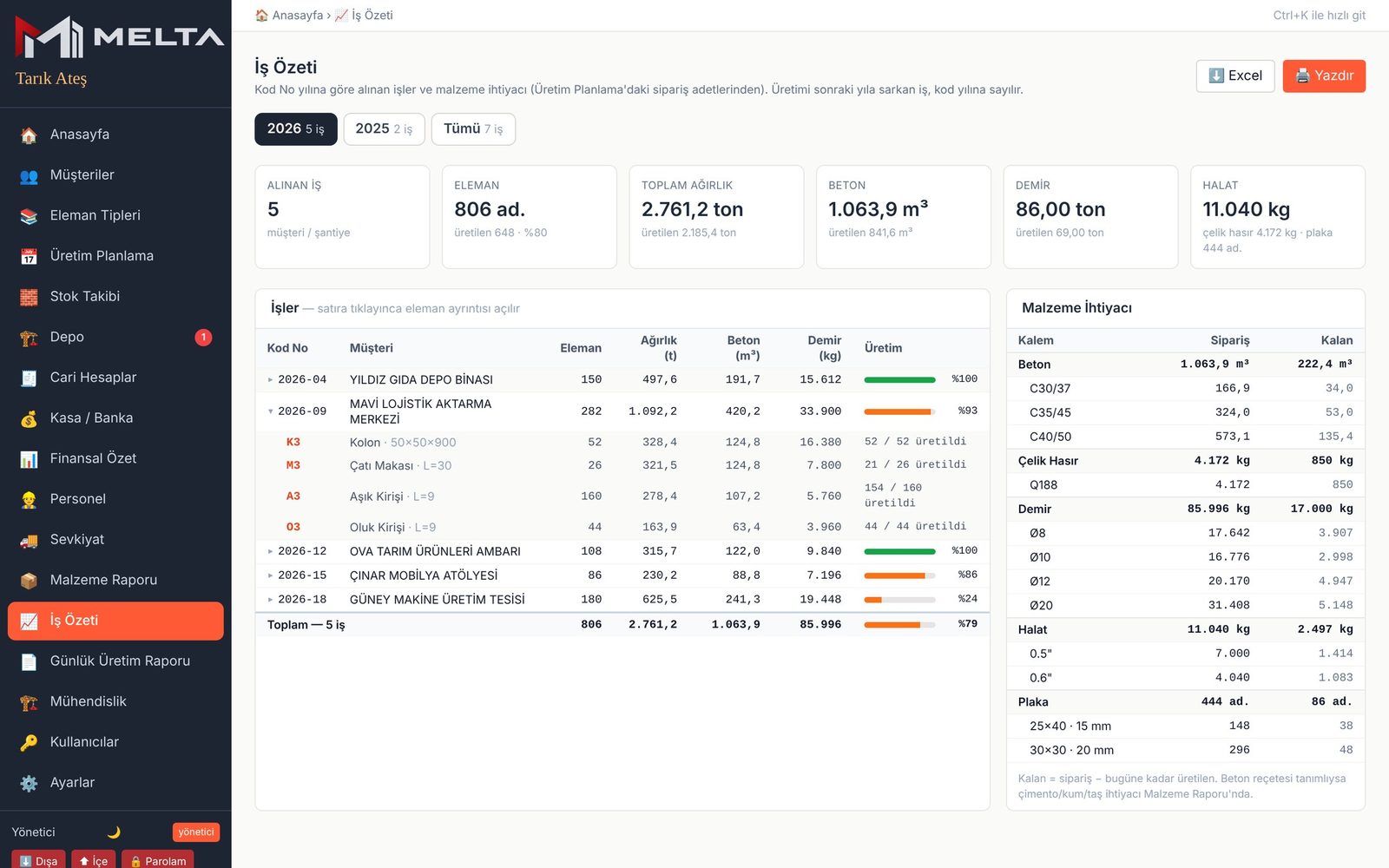The height and width of the screenshot is (868, 1389).
Task: Open the Sevkiyat truck icon
Action: click(x=29, y=541)
